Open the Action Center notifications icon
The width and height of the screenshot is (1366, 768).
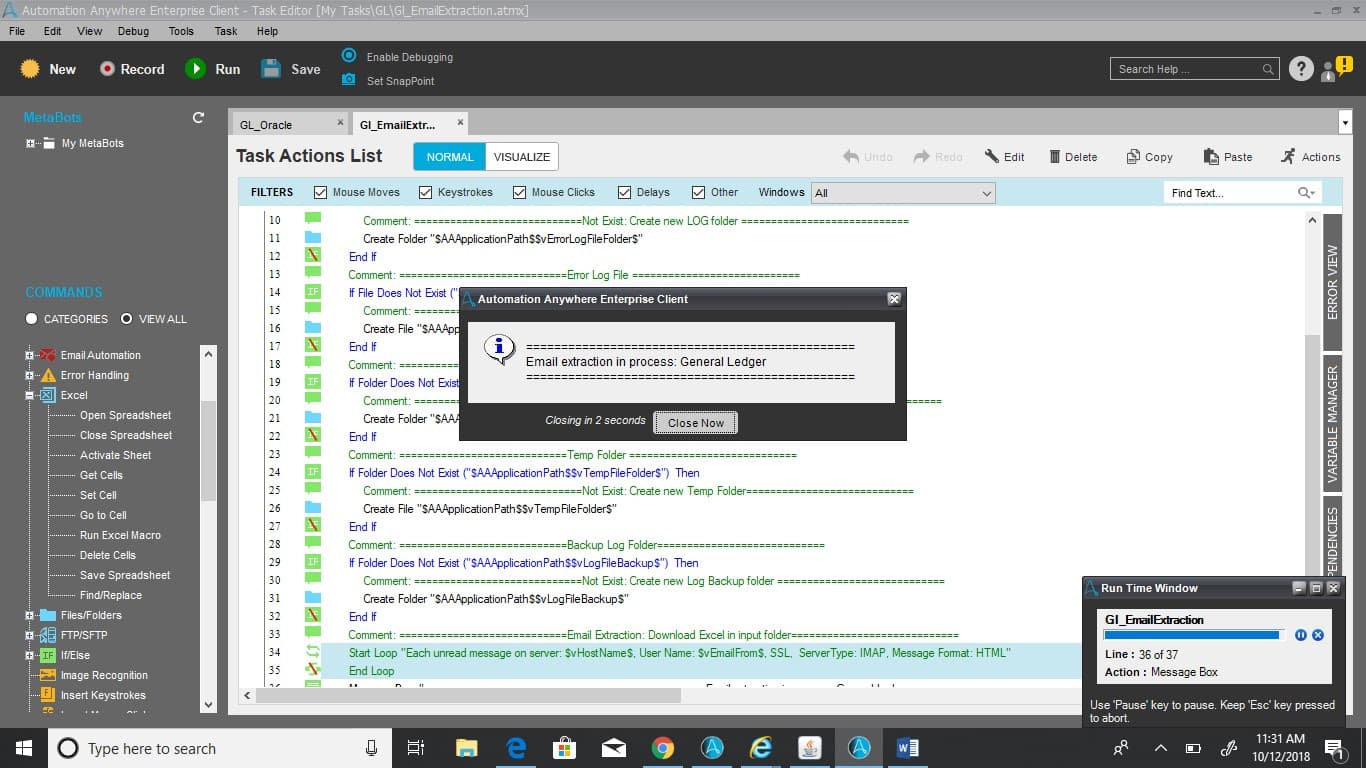[1333, 748]
